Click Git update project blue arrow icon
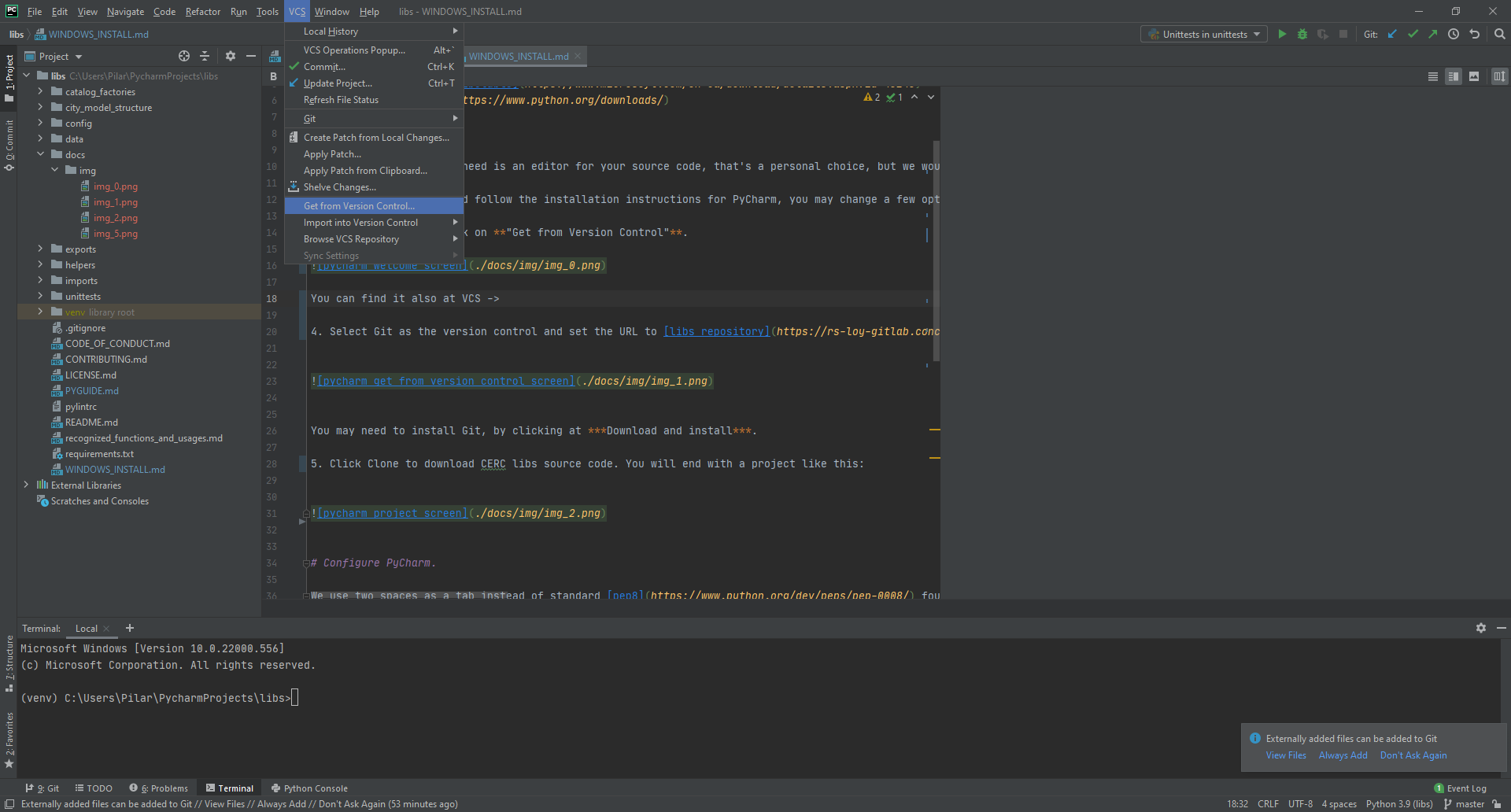Viewport: 1511px width, 812px height. (1392, 34)
